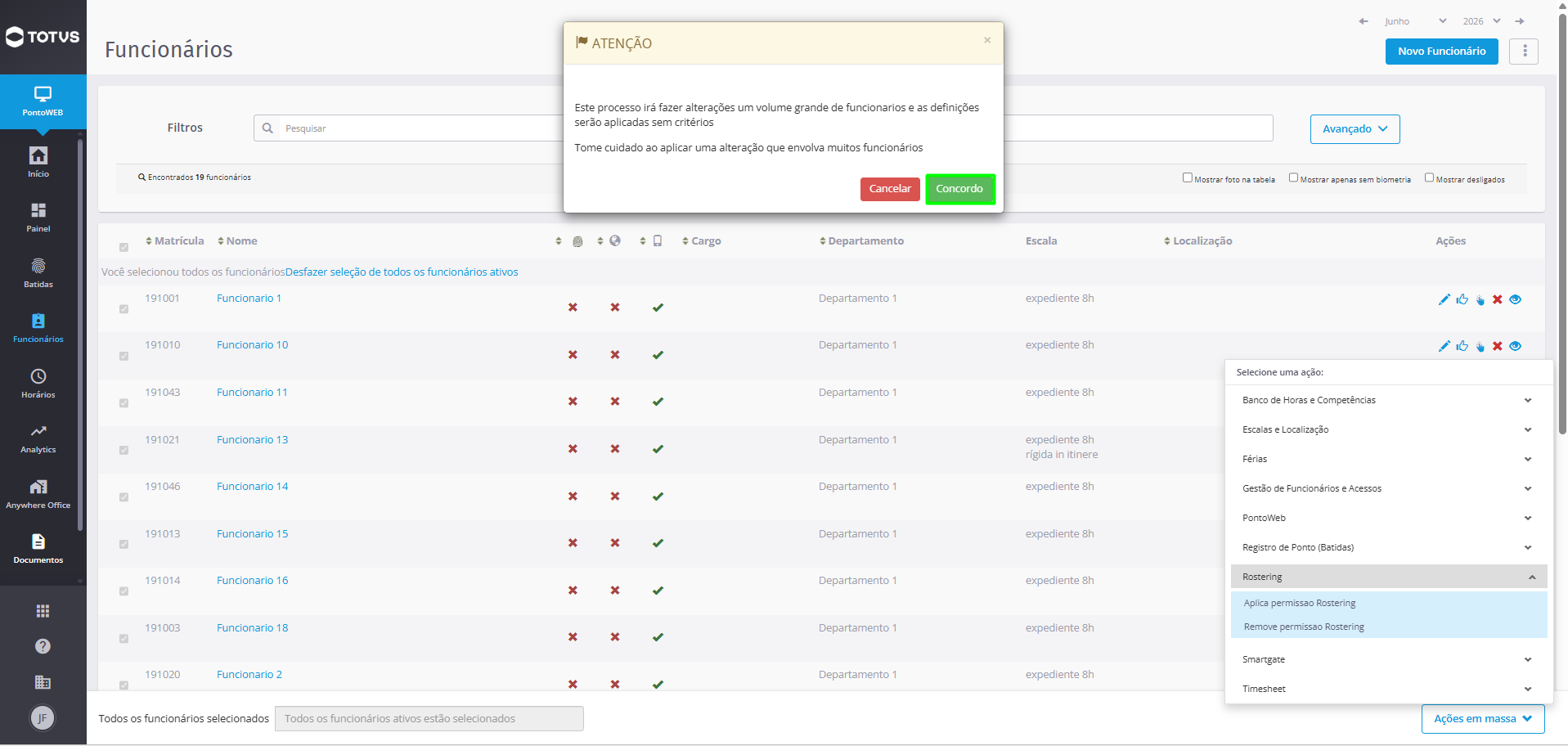Delete Funcionario 1 with red X
The height and width of the screenshot is (746, 1568).
1497,299
